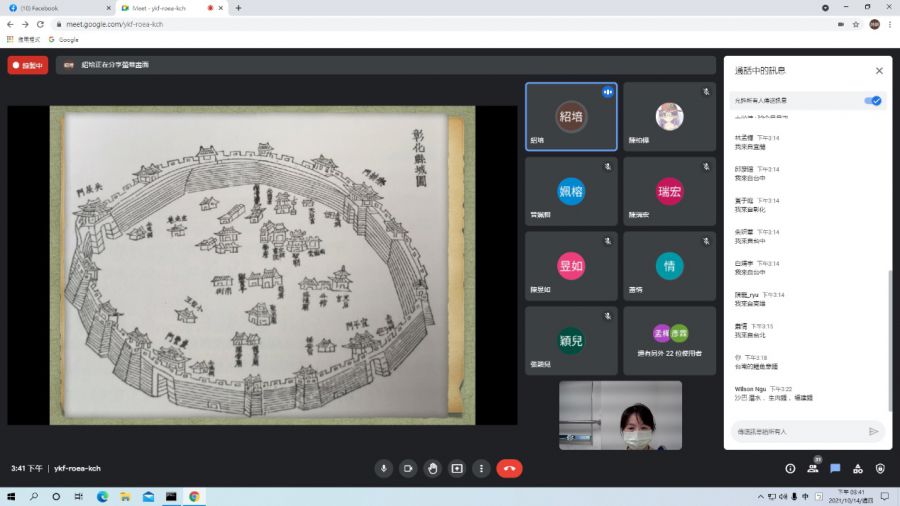Mute the microphone in call controls
900x506 pixels.
coord(383,468)
